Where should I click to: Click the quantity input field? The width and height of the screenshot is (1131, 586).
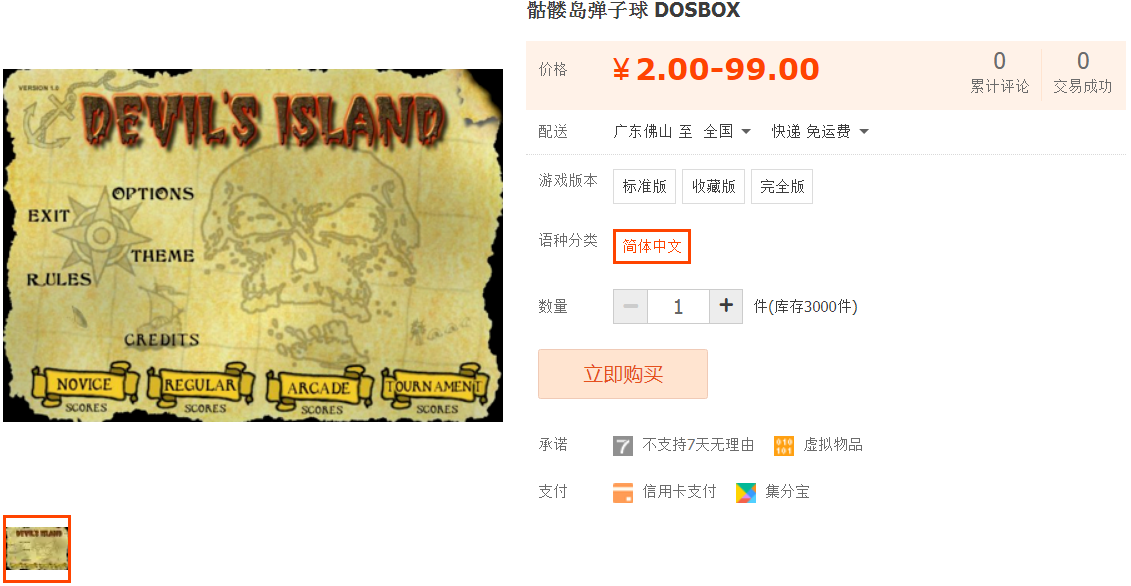pyautogui.click(x=678, y=306)
